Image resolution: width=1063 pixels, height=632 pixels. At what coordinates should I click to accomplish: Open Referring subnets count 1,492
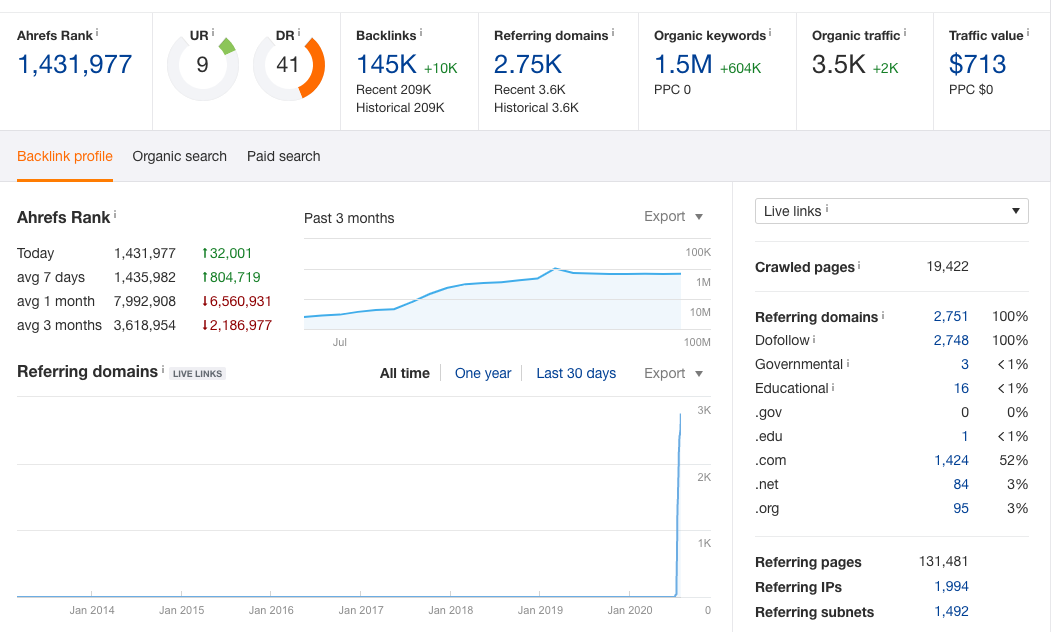(x=952, y=612)
